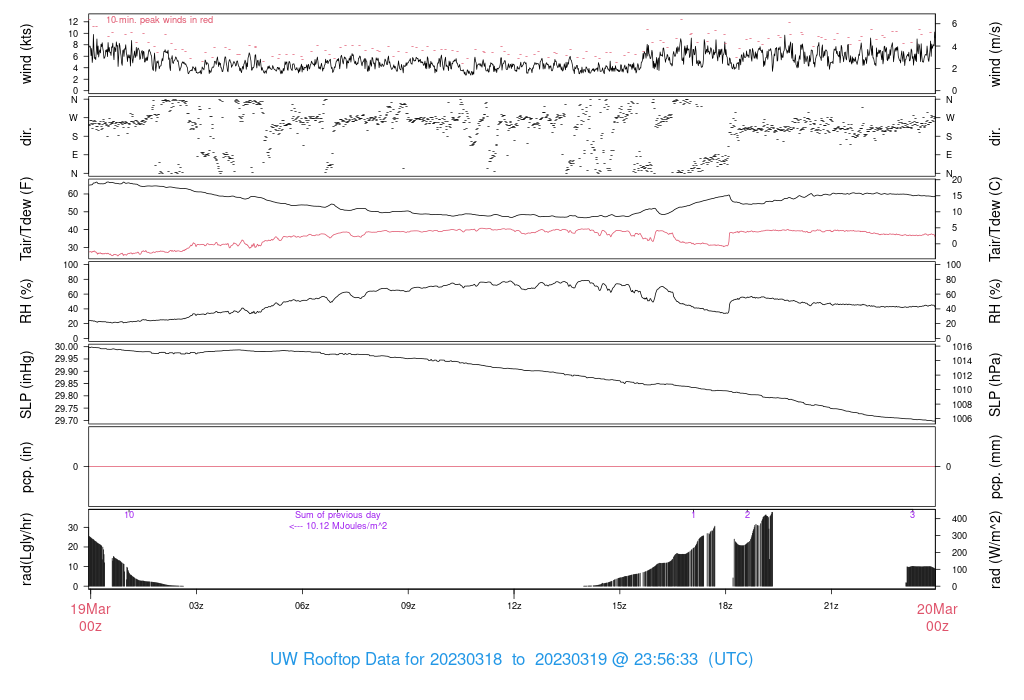Click the 'Tair/Tdew (C)' axis label
The width and height of the screenshot is (1024, 700).
pyautogui.click(x=995, y=219)
